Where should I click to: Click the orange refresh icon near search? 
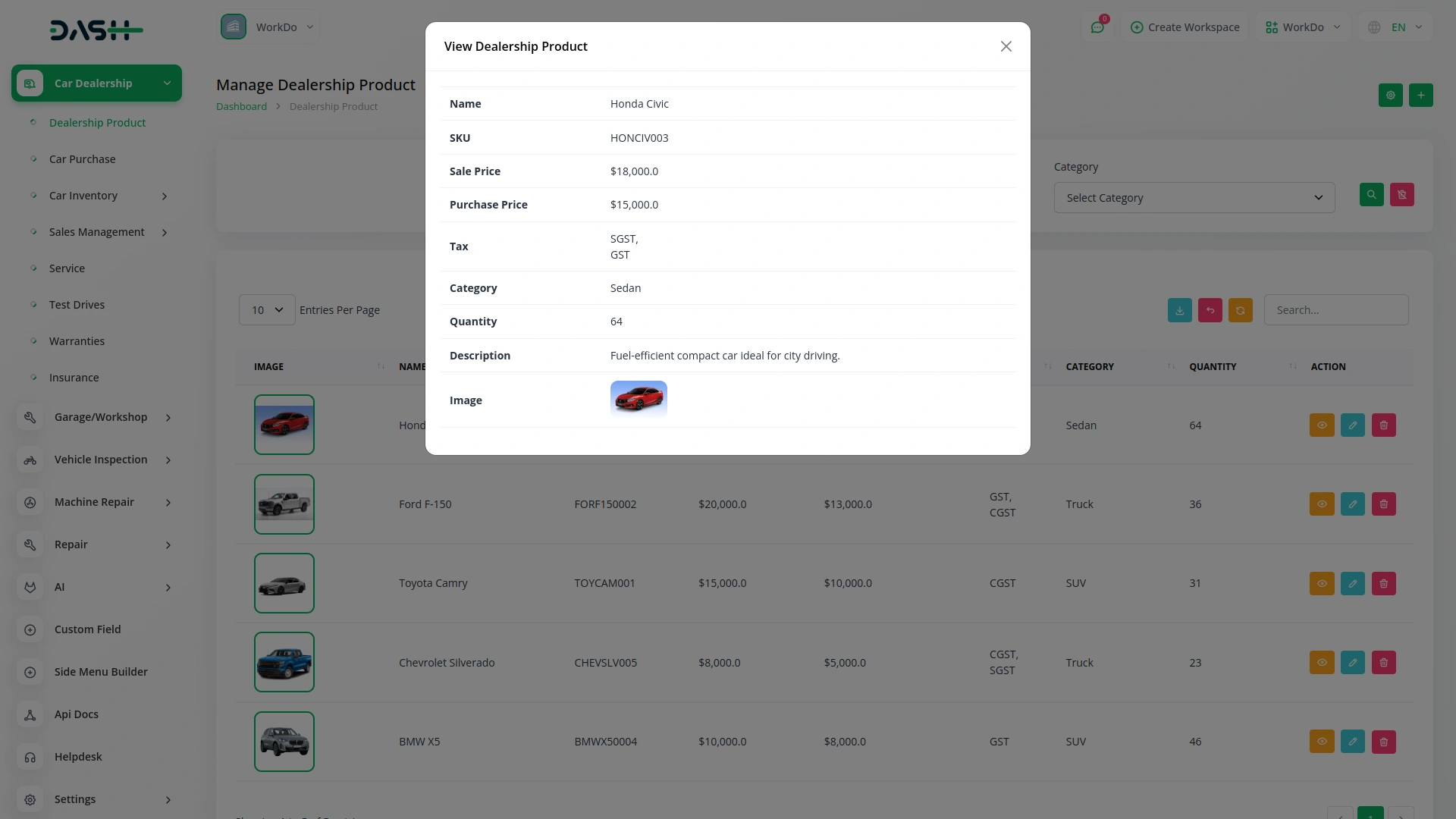1240,310
